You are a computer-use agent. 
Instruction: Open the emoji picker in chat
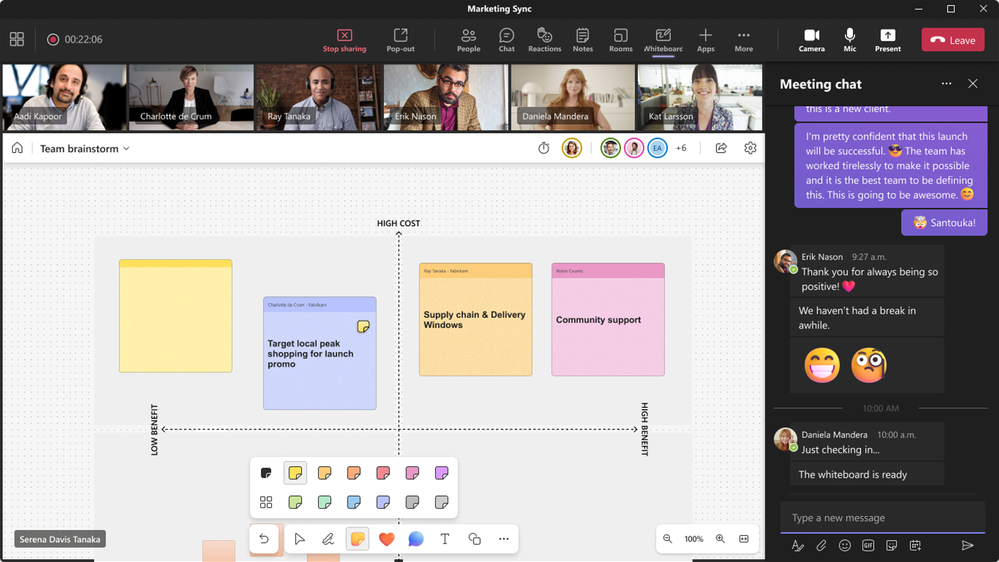(x=845, y=545)
